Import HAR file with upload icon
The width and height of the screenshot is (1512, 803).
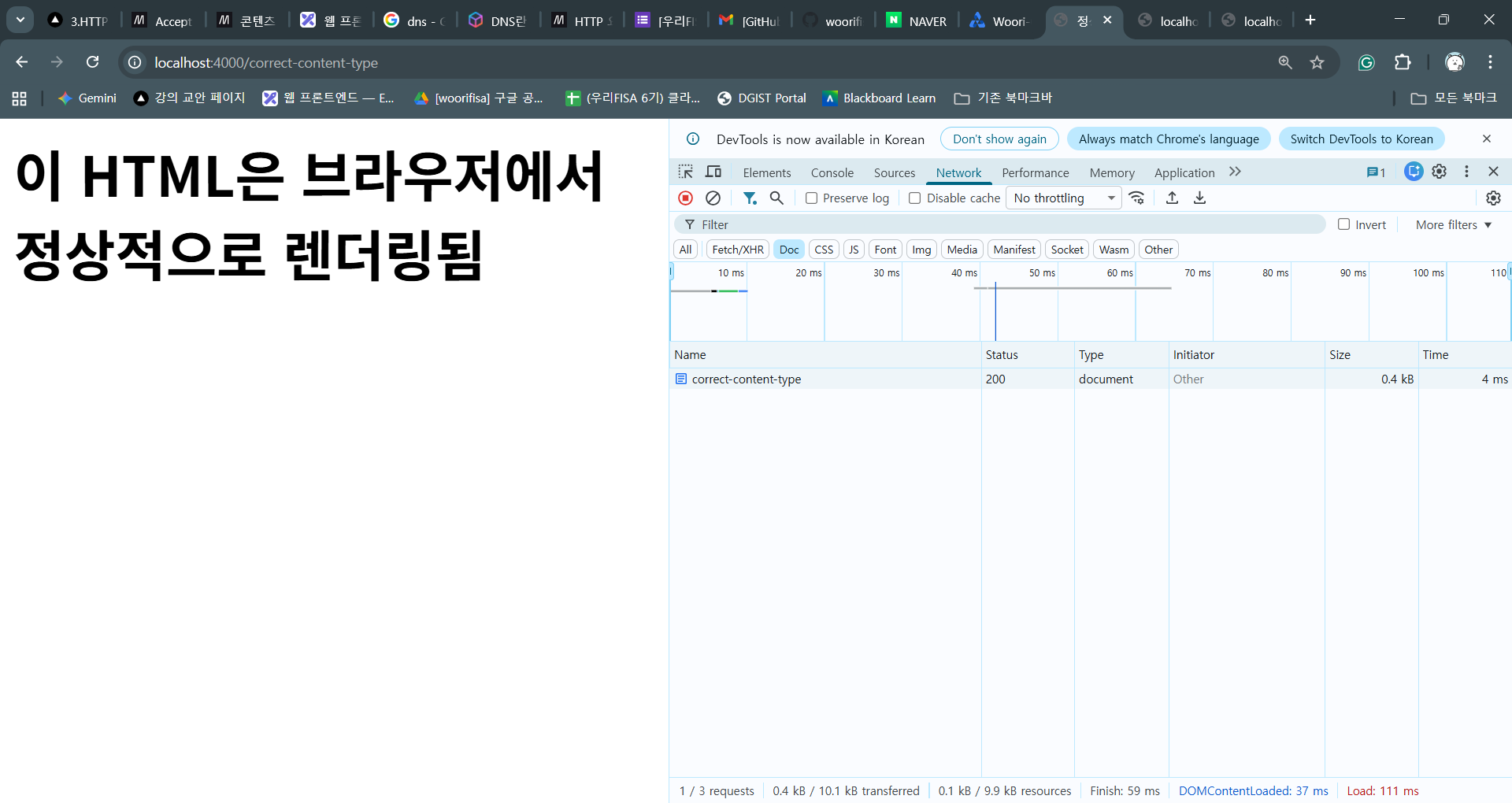click(1172, 198)
